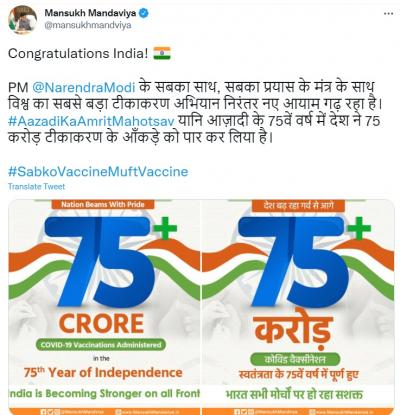This screenshot has width=400, height=415.
Task: Click the blue verified badge icon
Action: (143, 13)
